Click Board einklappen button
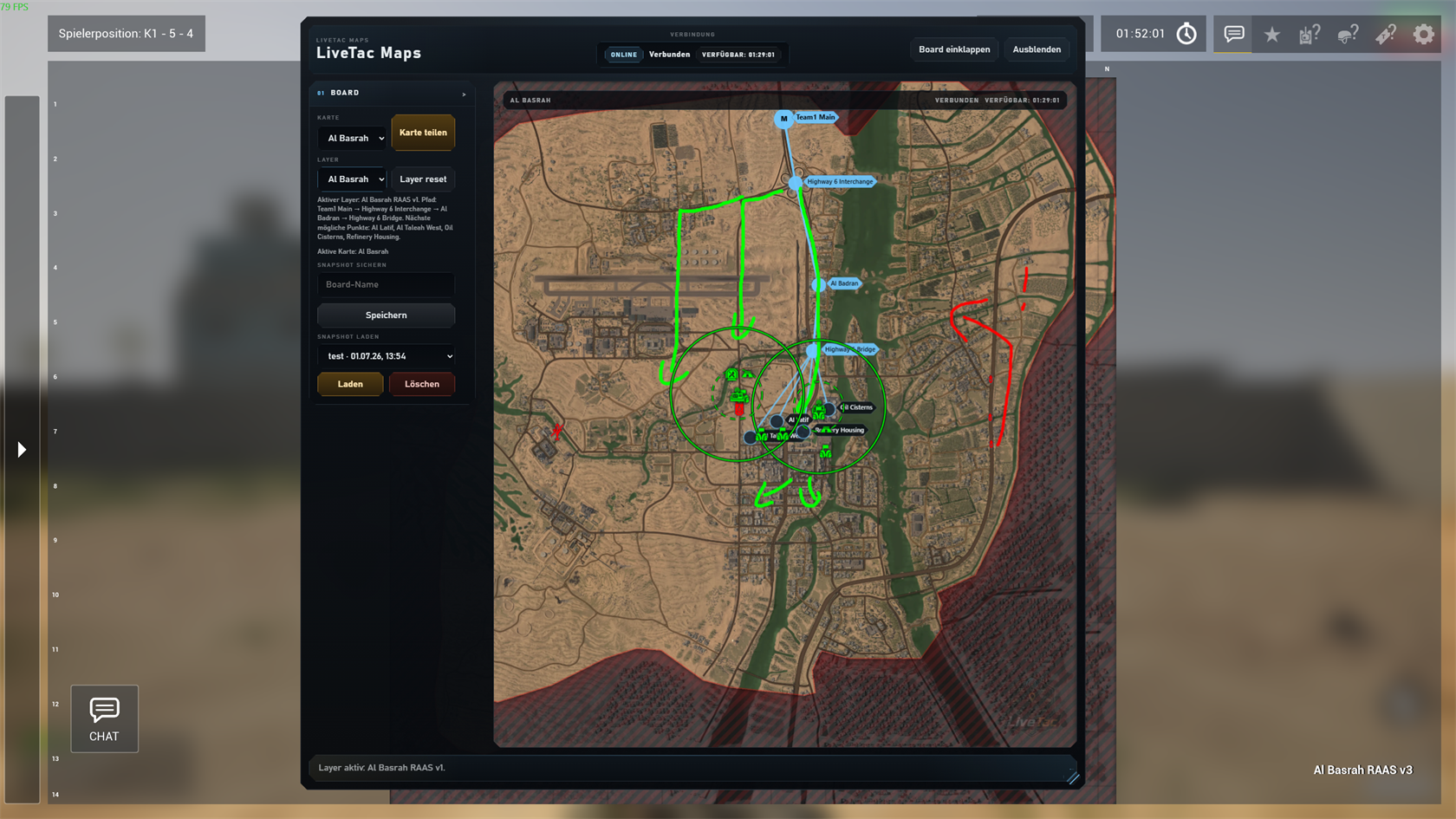Image resolution: width=1456 pixels, height=819 pixels. 954,49
